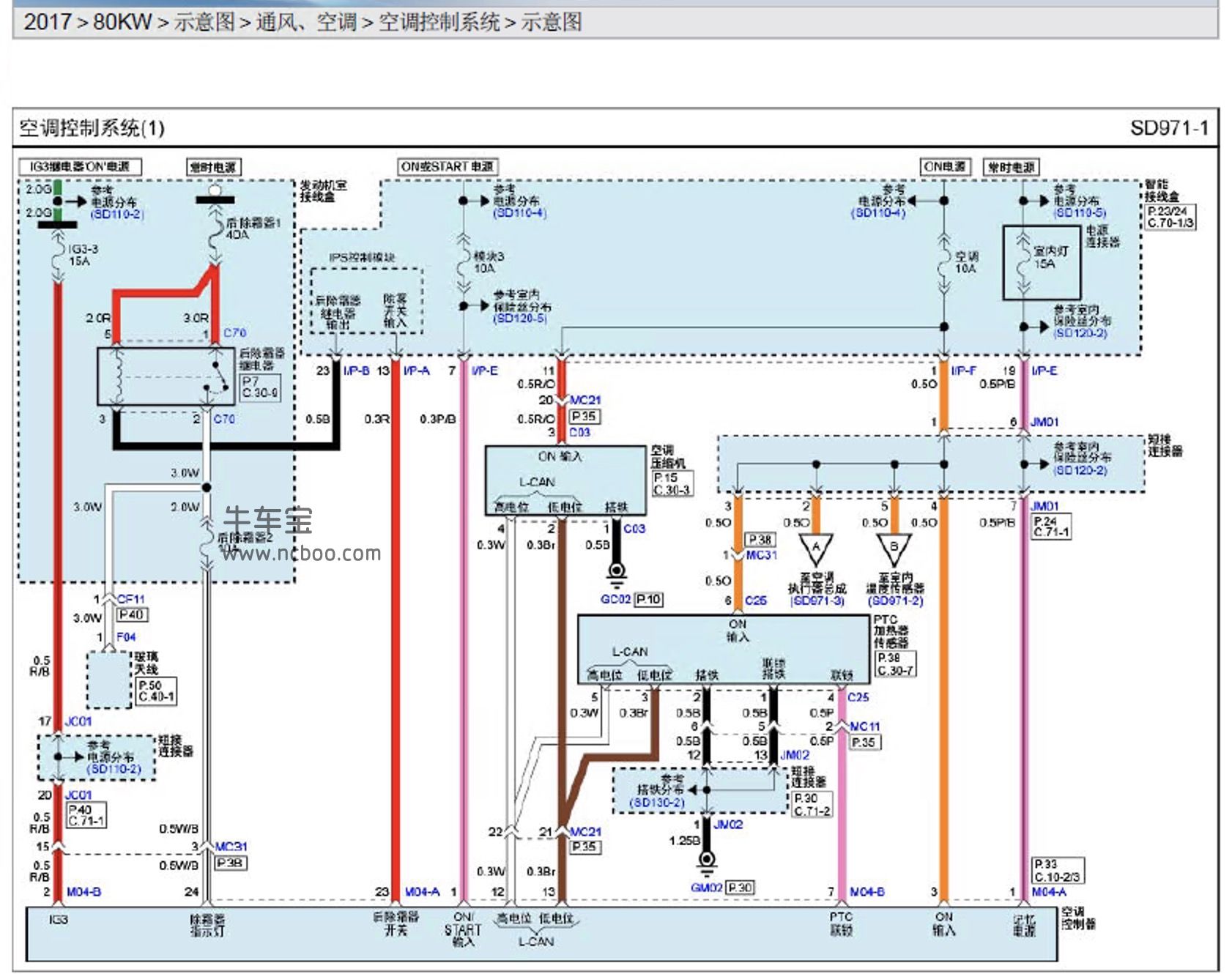
Task: Select connector triangle A symbol
Action: (x=815, y=549)
